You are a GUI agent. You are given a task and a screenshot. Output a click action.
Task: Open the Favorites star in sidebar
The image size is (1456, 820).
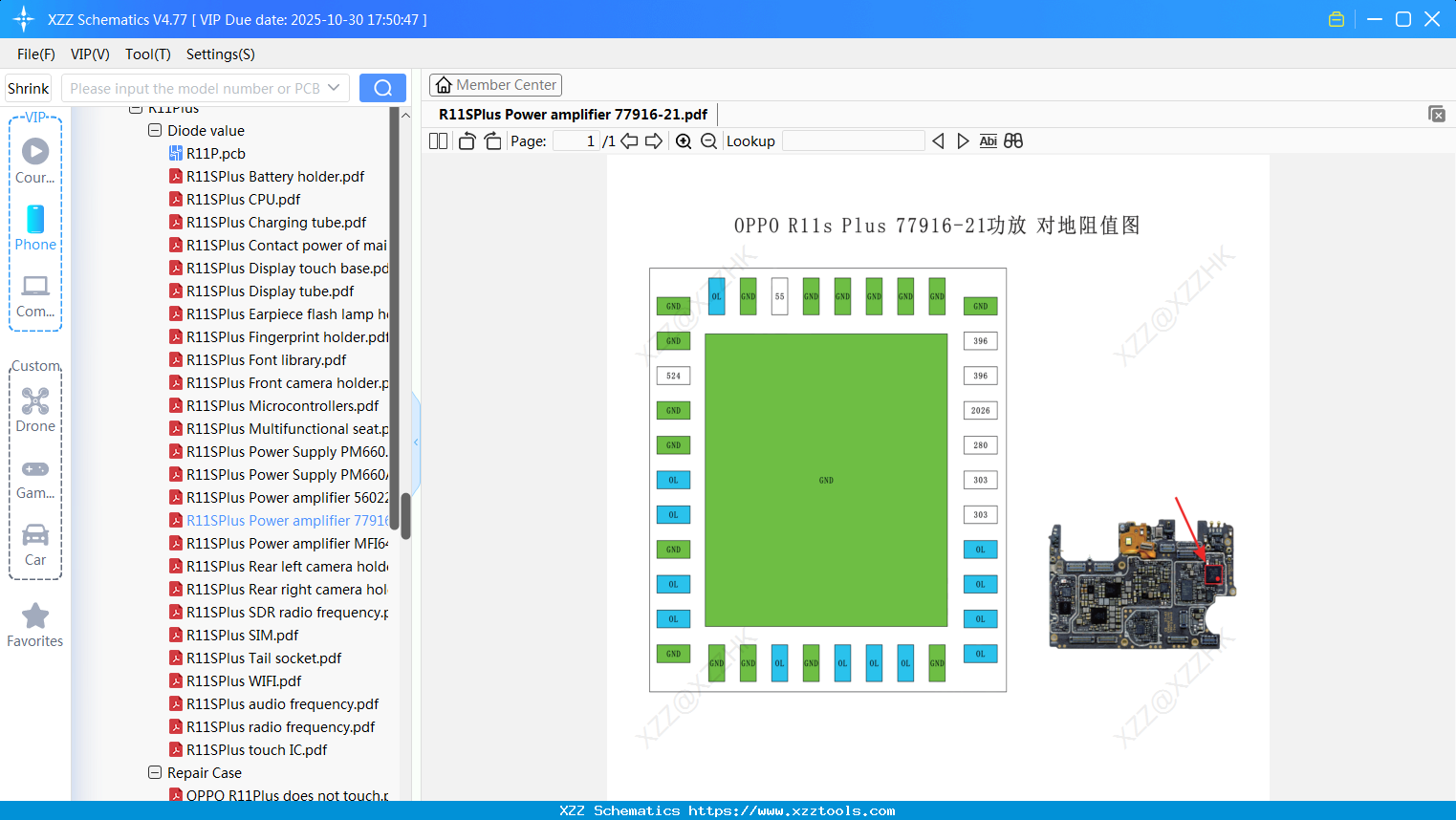pos(35,625)
